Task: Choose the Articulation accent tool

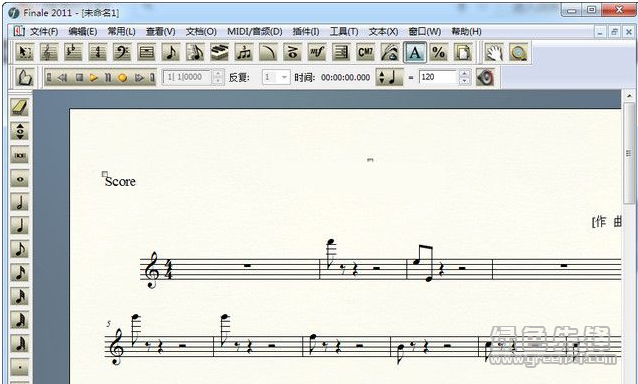Action: coord(292,52)
